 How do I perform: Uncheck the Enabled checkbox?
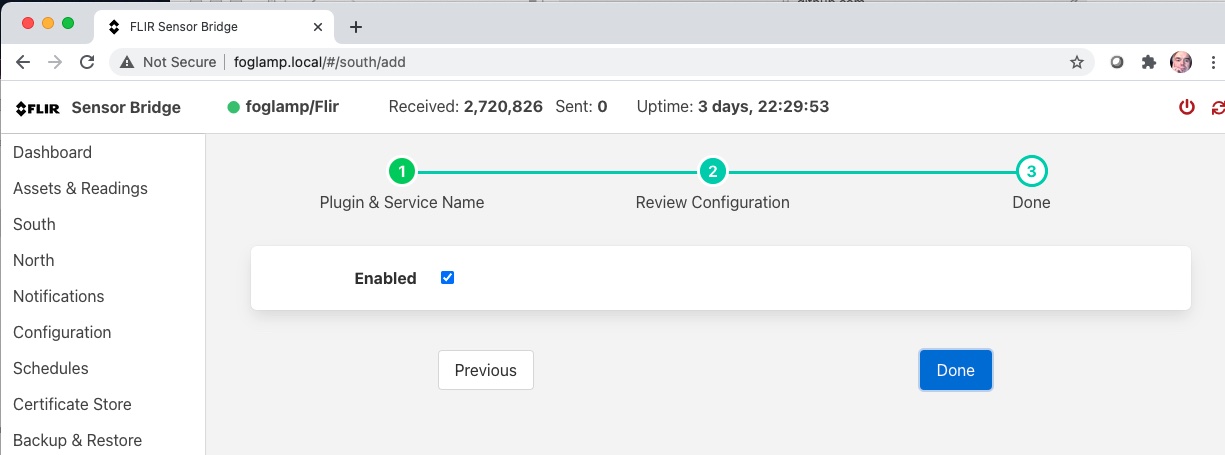click(x=447, y=278)
